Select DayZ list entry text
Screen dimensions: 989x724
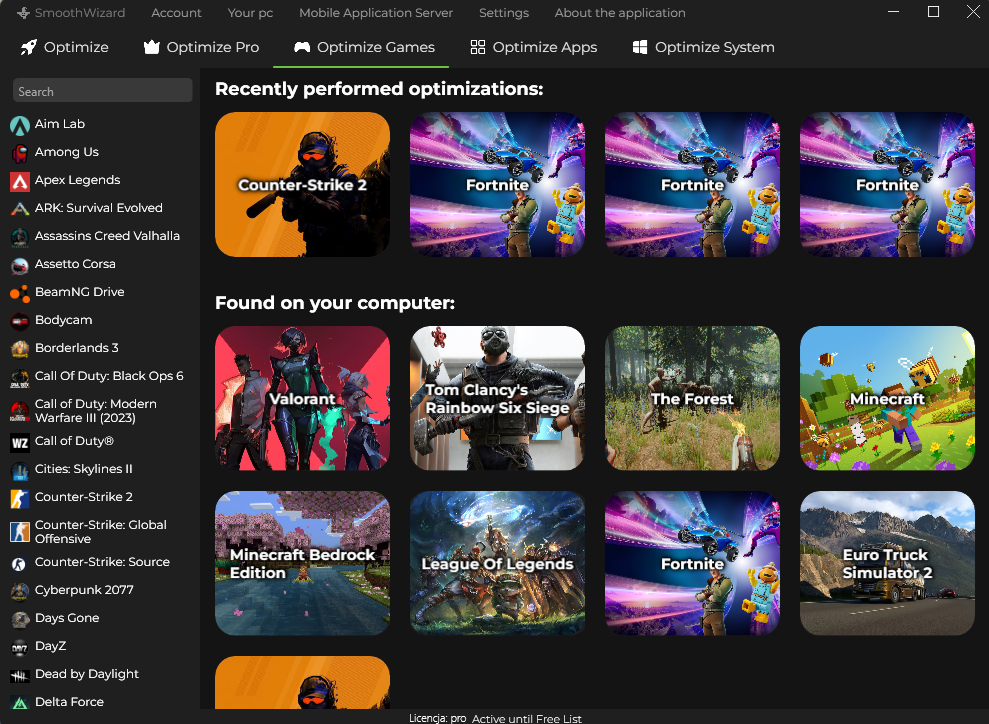click(x=50, y=646)
